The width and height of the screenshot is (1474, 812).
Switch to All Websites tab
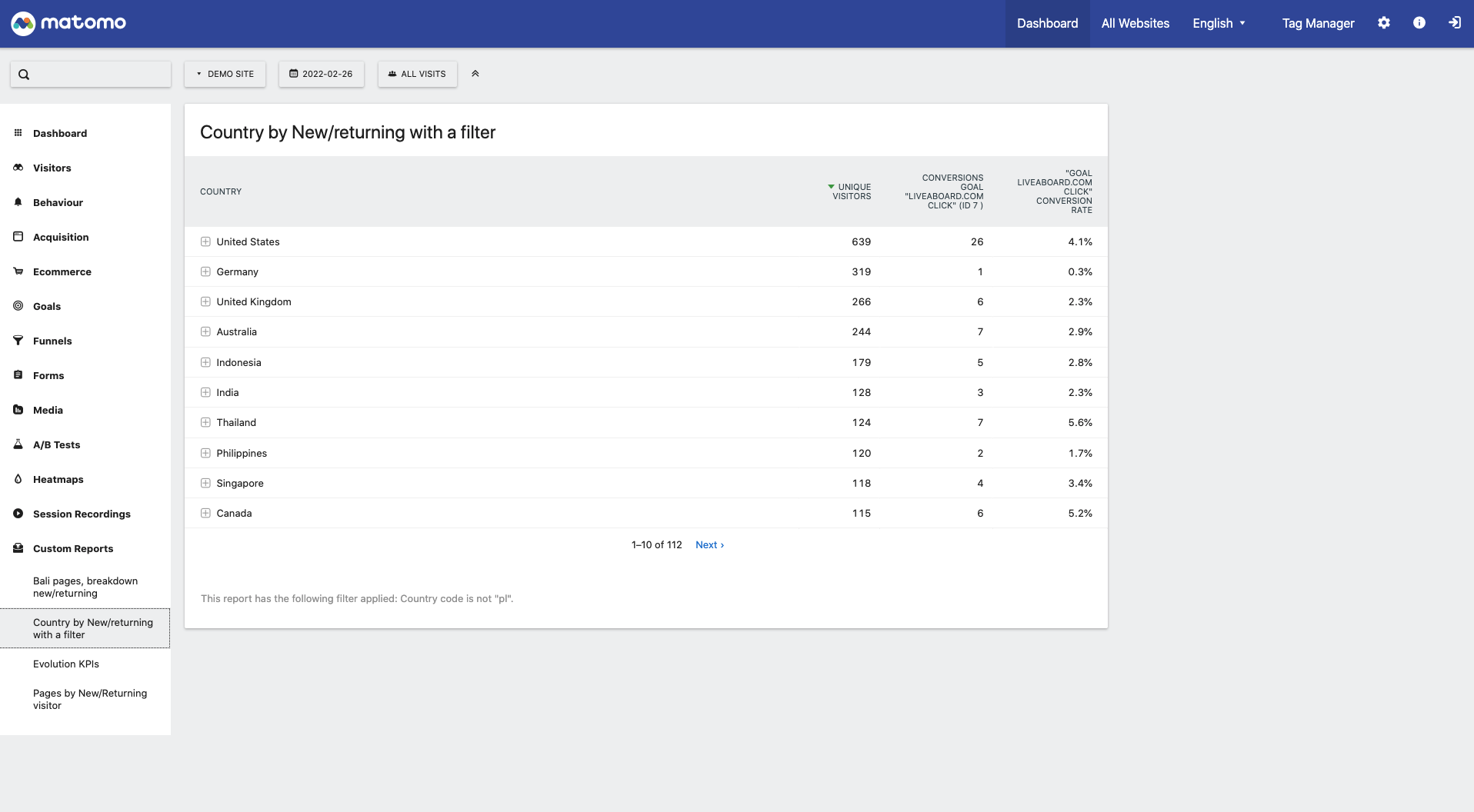[x=1135, y=23]
